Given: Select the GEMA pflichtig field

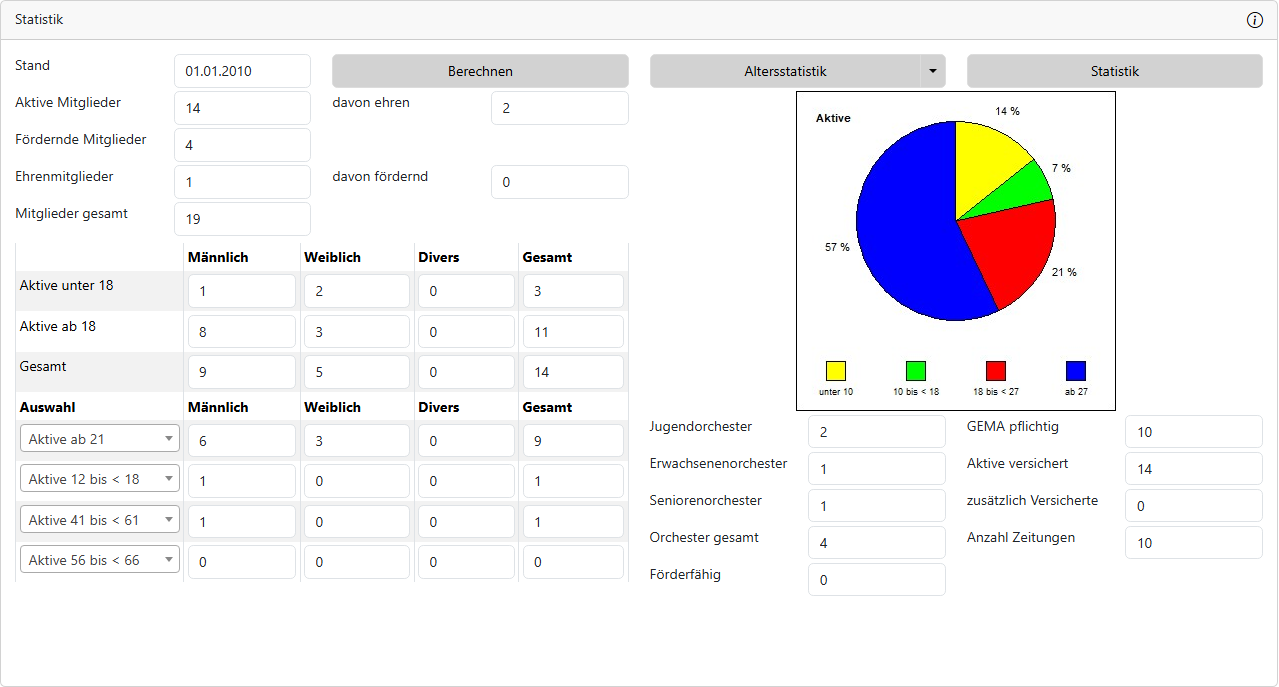Looking at the screenshot, I should coord(1193,432).
